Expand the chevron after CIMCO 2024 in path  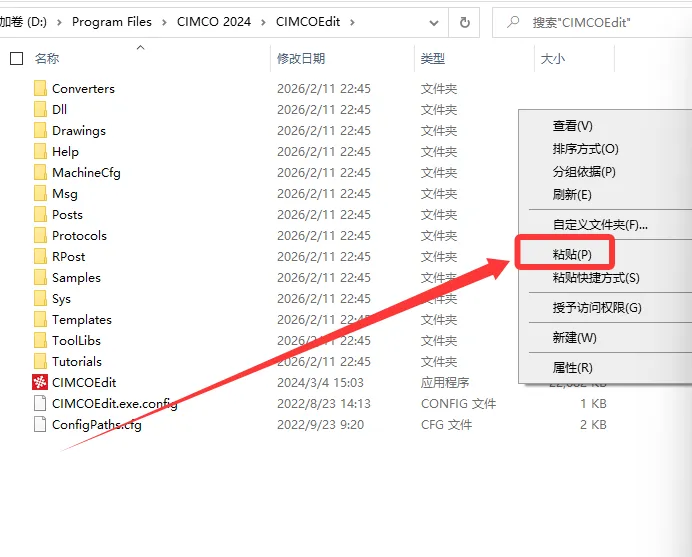[263, 22]
